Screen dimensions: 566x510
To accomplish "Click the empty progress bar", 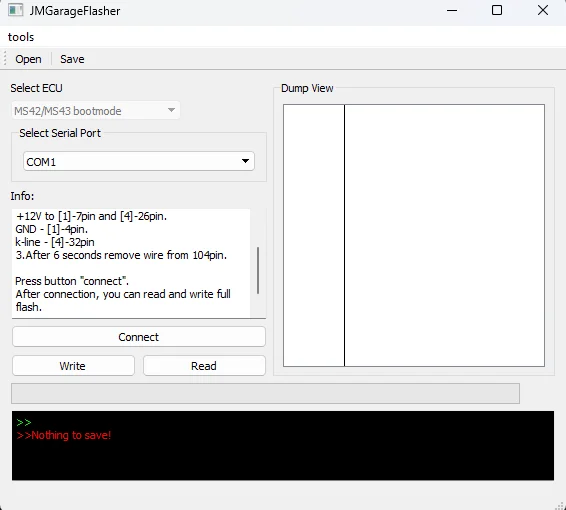I will tap(265, 393).
